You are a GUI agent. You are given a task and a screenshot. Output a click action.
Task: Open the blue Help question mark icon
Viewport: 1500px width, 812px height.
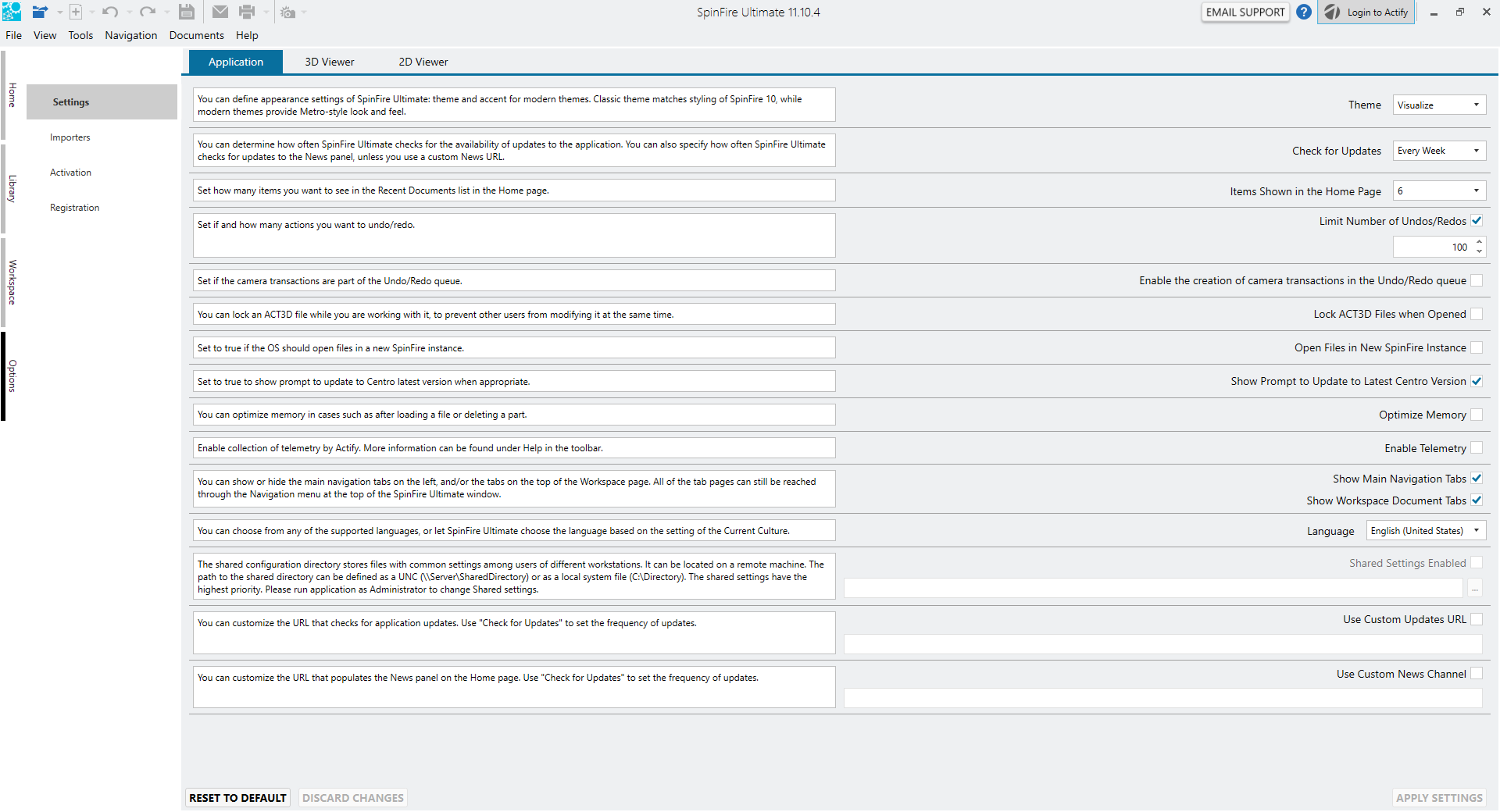pyautogui.click(x=1303, y=12)
